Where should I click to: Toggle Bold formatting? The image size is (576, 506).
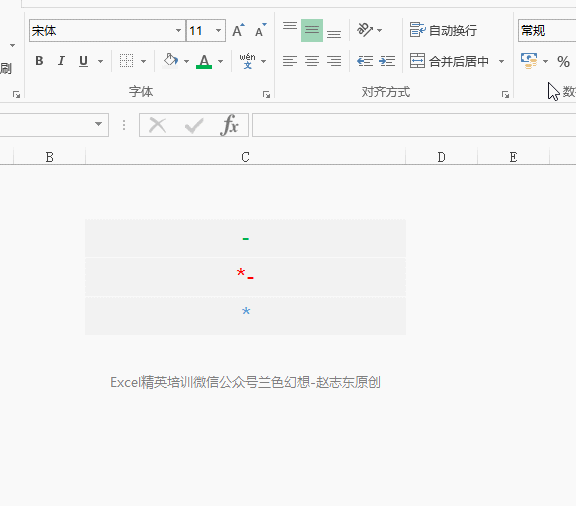(x=39, y=61)
